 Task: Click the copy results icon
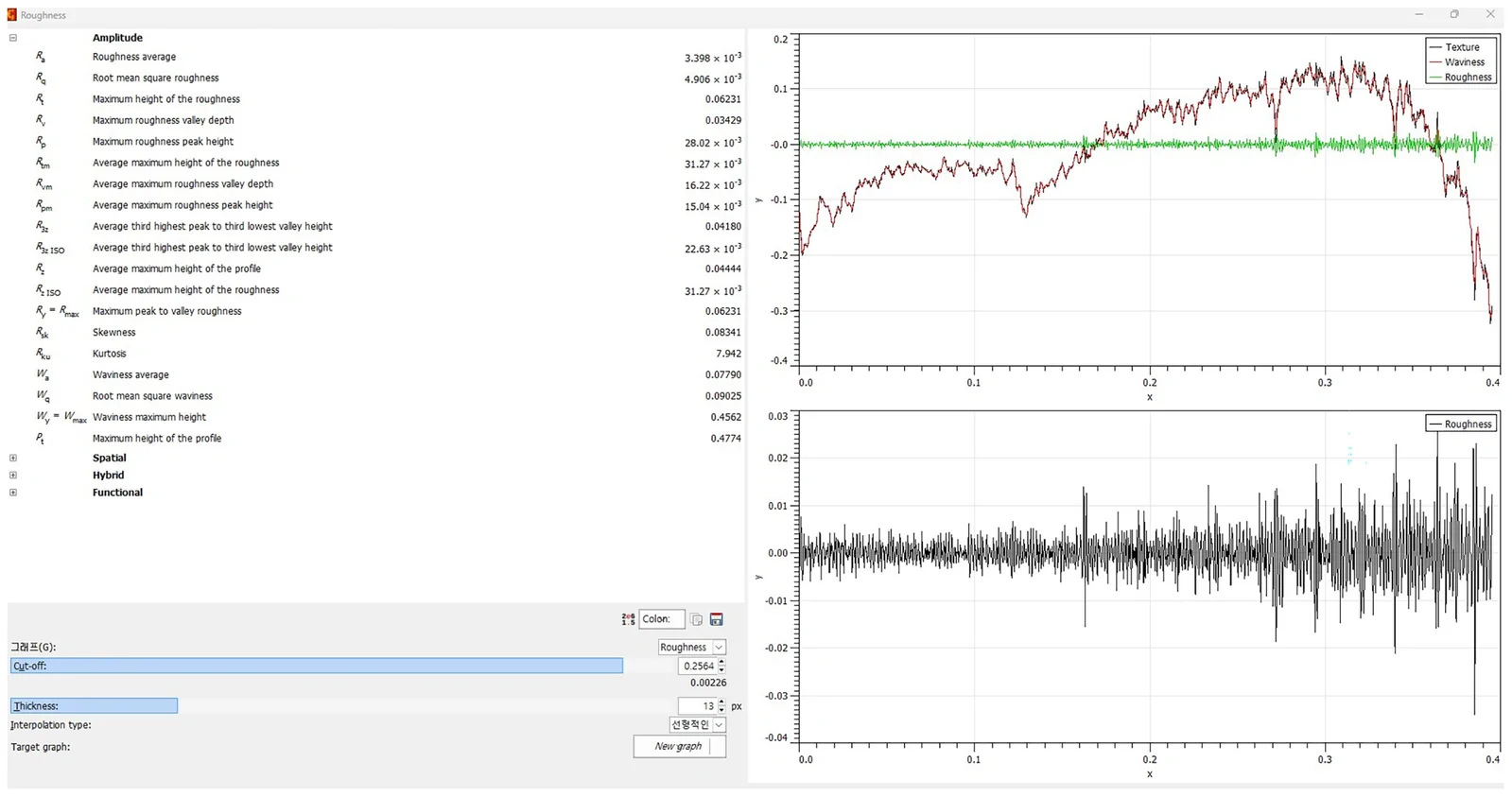click(x=697, y=619)
